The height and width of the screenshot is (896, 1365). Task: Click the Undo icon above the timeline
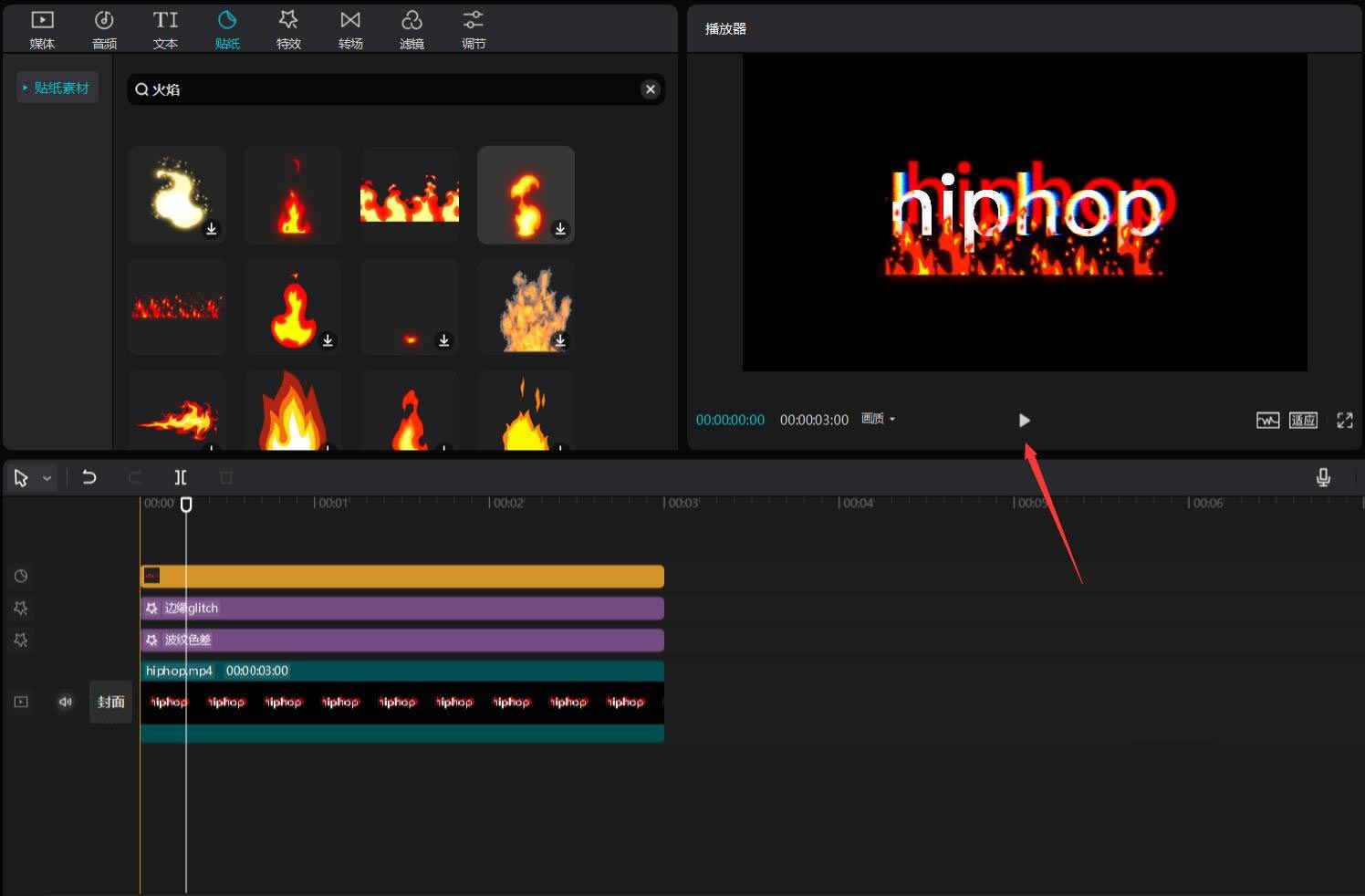point(89,476)
